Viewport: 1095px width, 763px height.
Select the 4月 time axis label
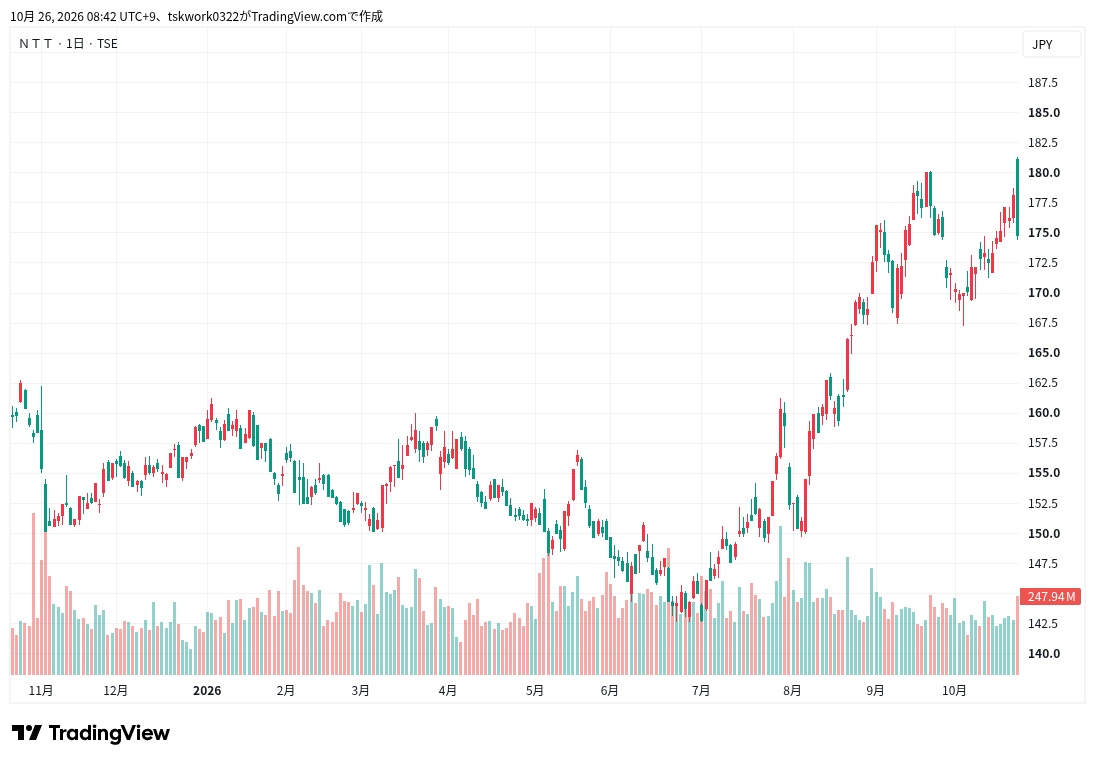[448, 690]
